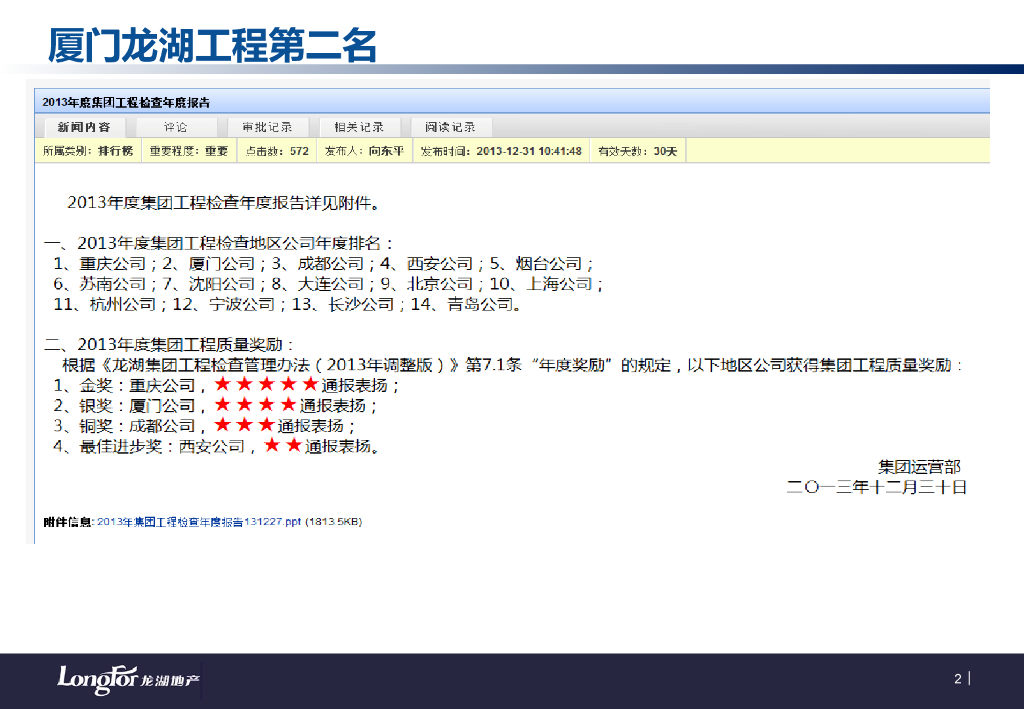
Task: Click the LongFor 龙湖地产 logo
Action: 128,680
